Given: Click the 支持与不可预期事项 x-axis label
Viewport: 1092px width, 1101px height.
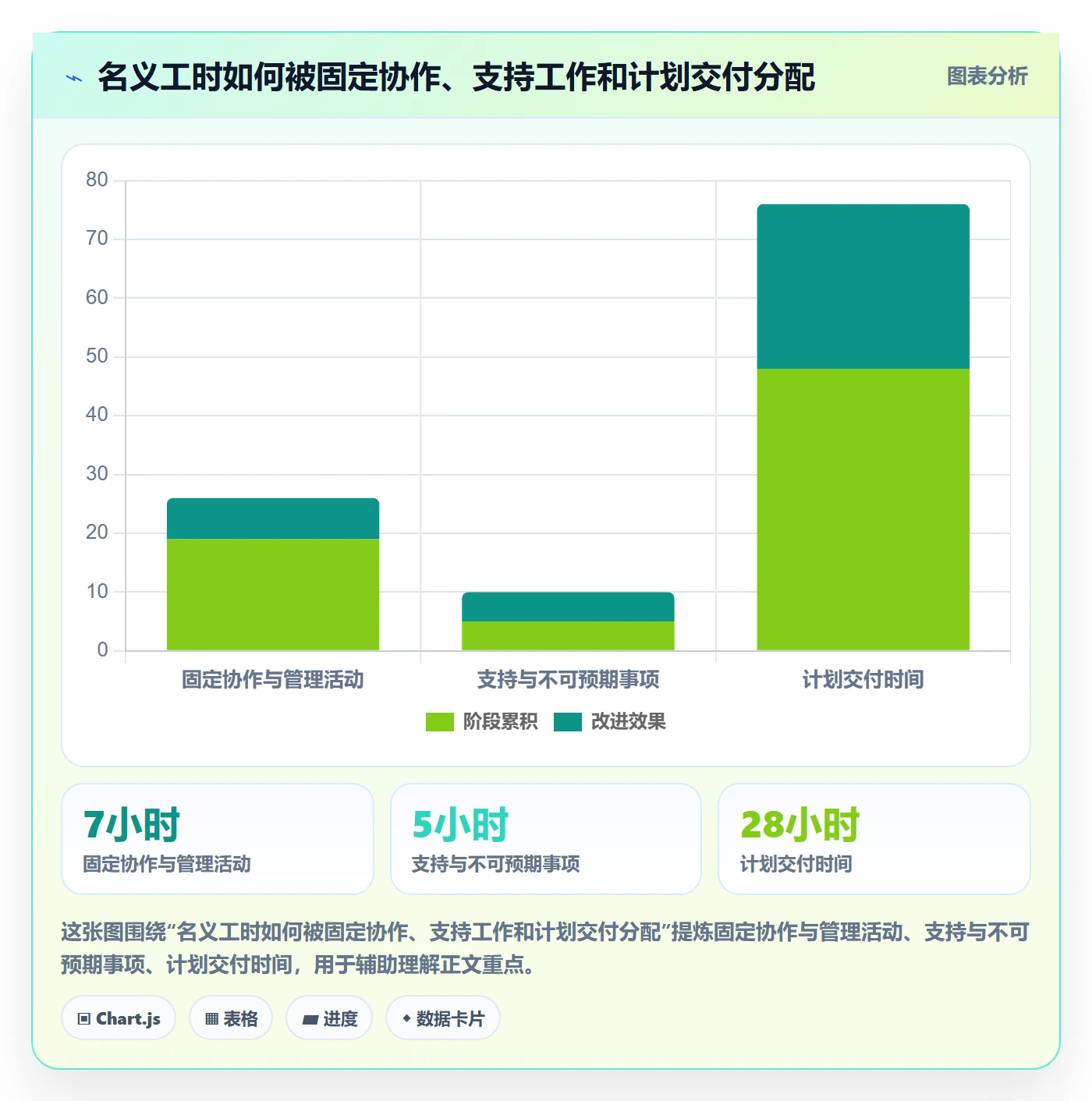Looking at the screenshot, I should point(568,679).
